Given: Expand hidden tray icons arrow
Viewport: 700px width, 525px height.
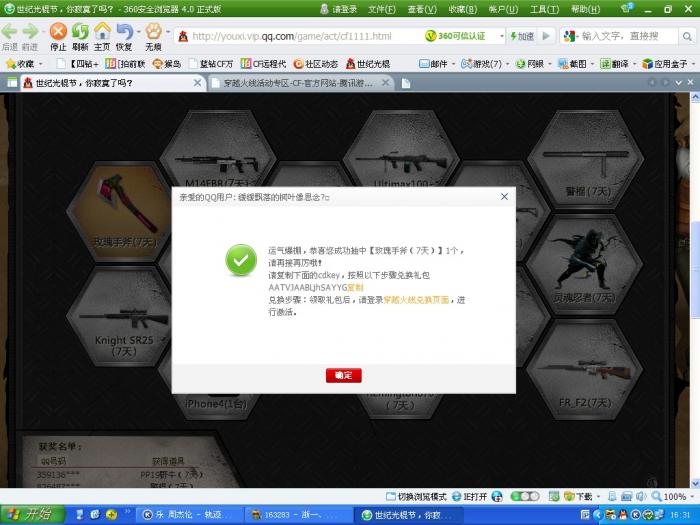Looking at the screenshot, I should click(x=597, y=515).
